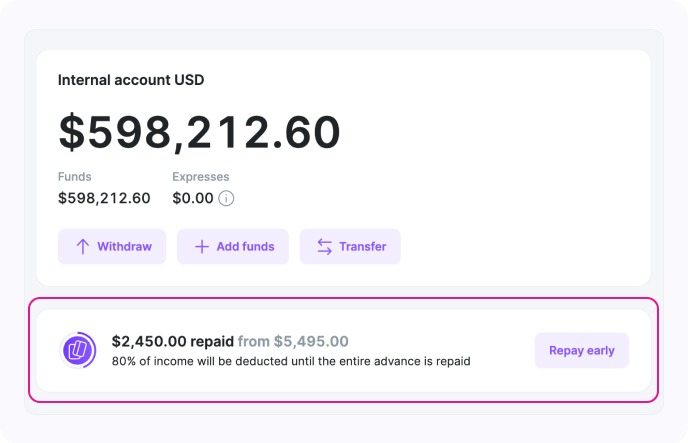Click the Internal account USD heading
This screenshot has width=688, height=443.
pos(131,80)
